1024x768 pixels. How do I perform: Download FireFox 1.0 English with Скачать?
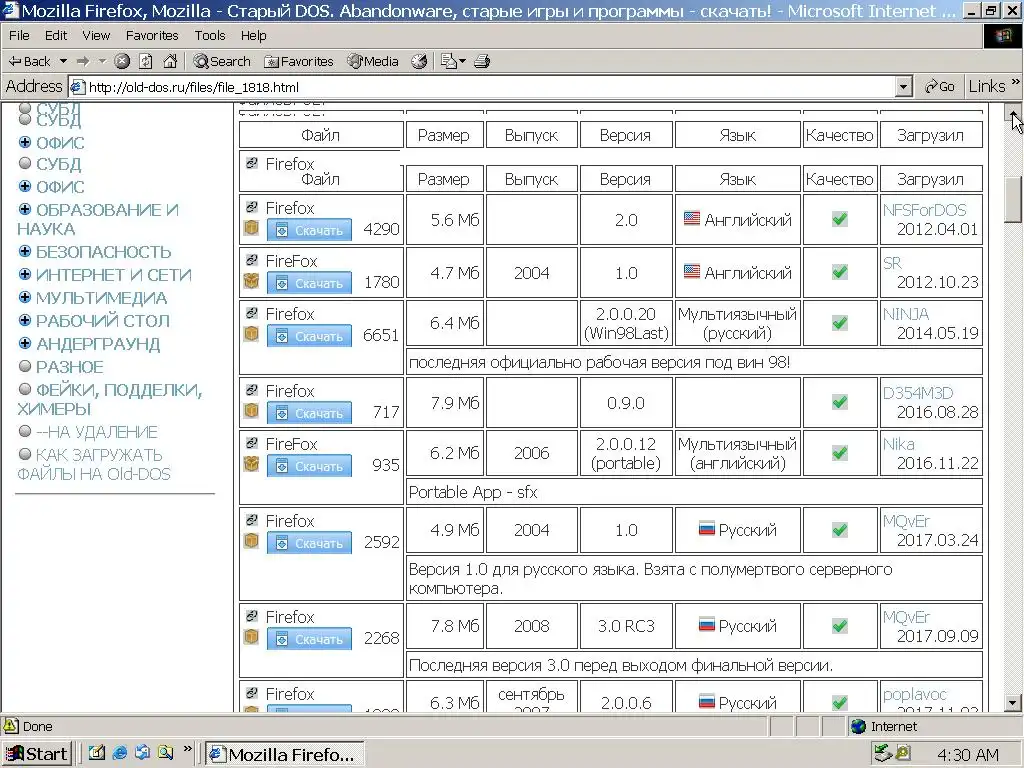309,283
